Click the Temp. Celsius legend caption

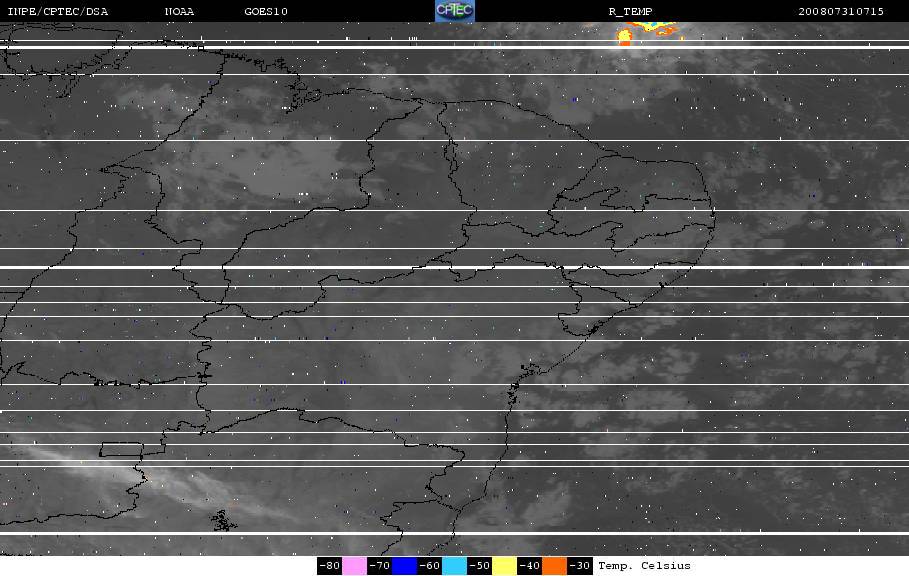click(x=644, y=566)
